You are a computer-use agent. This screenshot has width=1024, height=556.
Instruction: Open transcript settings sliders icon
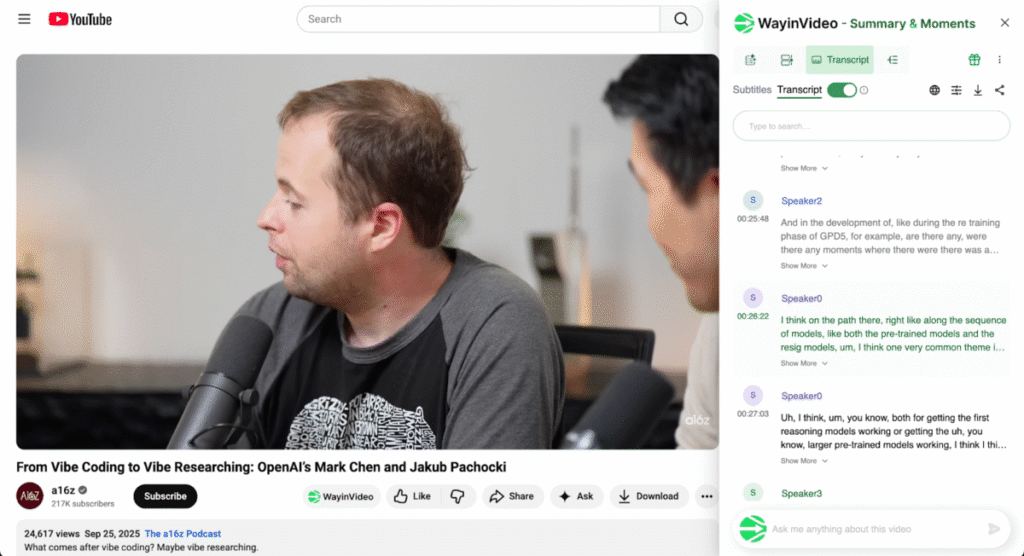(x=956, y=90)
